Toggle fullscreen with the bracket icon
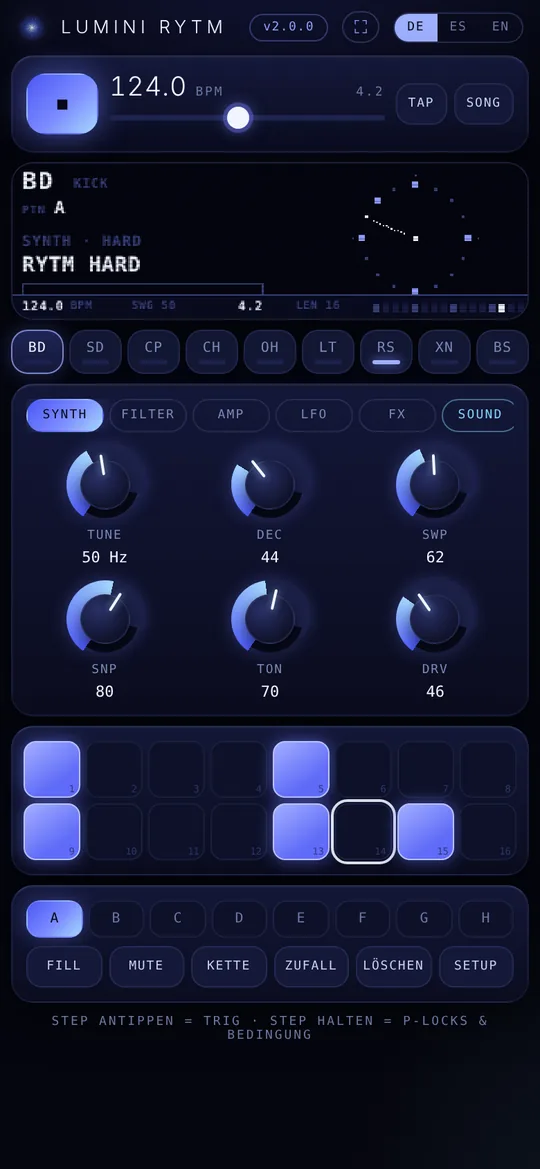Image resolution: width=540 pixels, height=1169 pixels. click(360, 28)
